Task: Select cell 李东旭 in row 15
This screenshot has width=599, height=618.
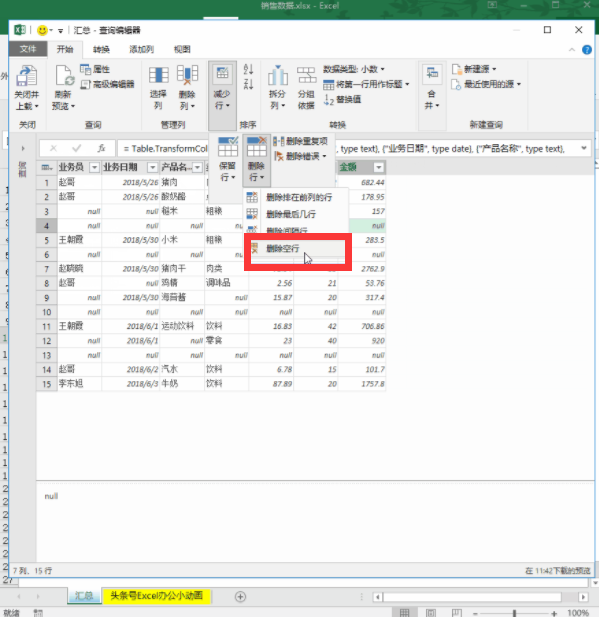Action: 79,384
